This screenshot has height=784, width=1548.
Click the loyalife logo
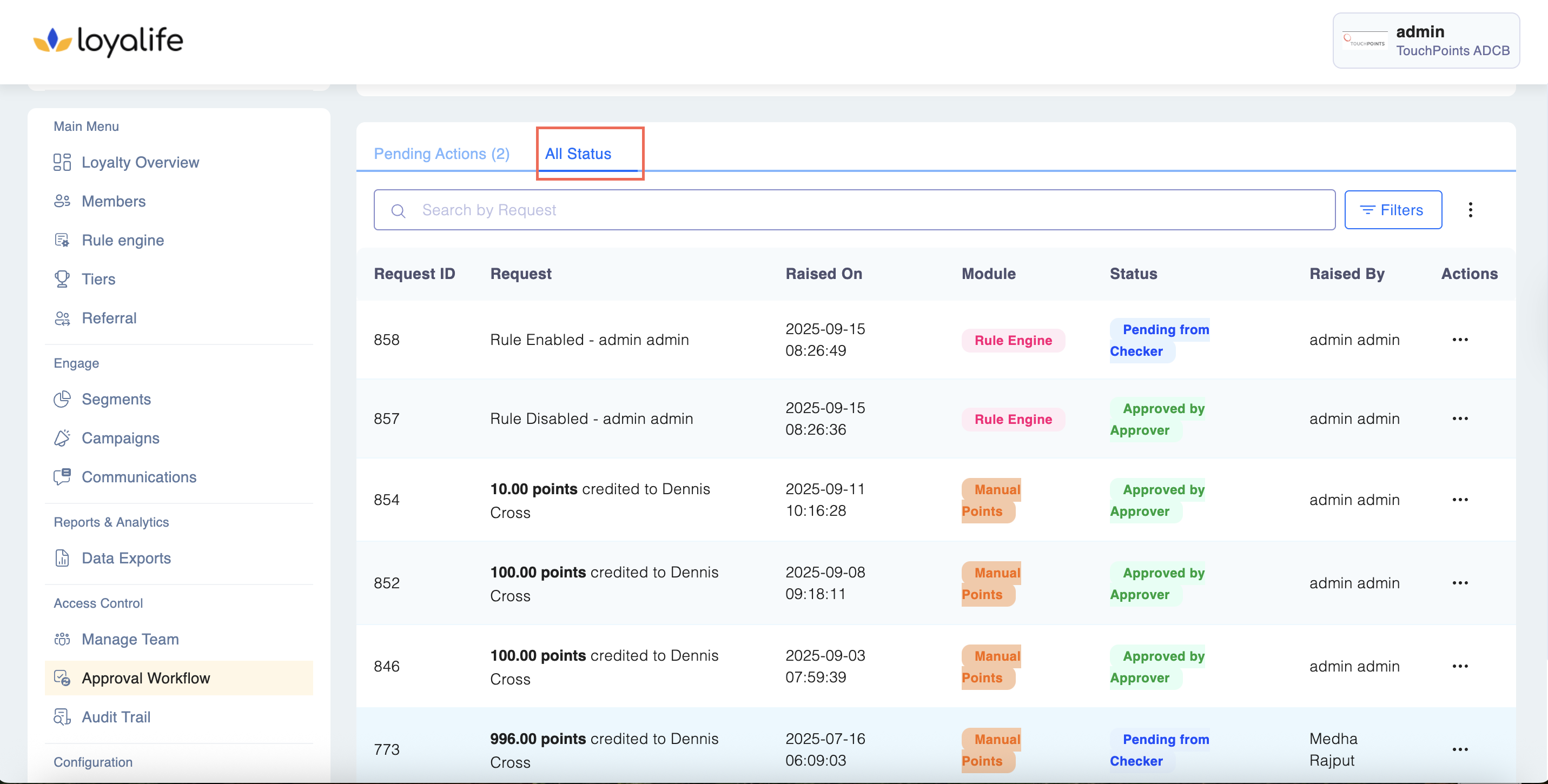point(108,41)
